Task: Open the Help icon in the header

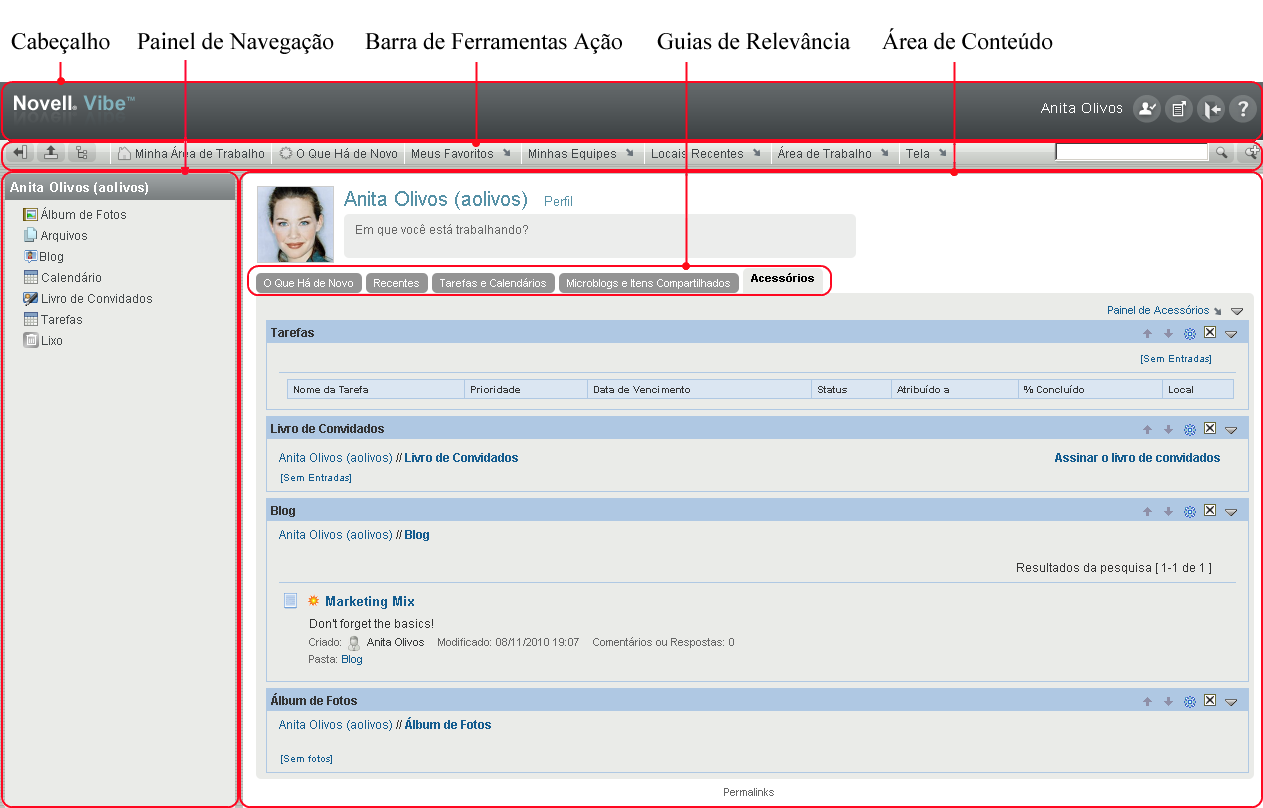Action: [x=1243, y=108]
